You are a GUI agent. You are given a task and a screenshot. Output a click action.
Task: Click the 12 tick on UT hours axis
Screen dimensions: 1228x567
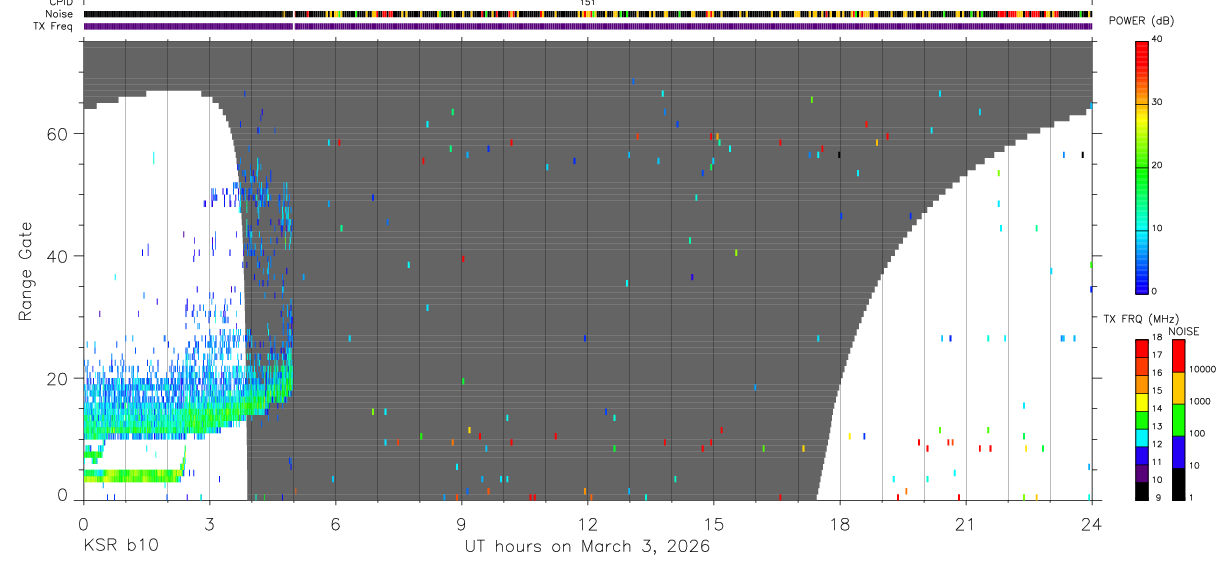pos(587,522)
